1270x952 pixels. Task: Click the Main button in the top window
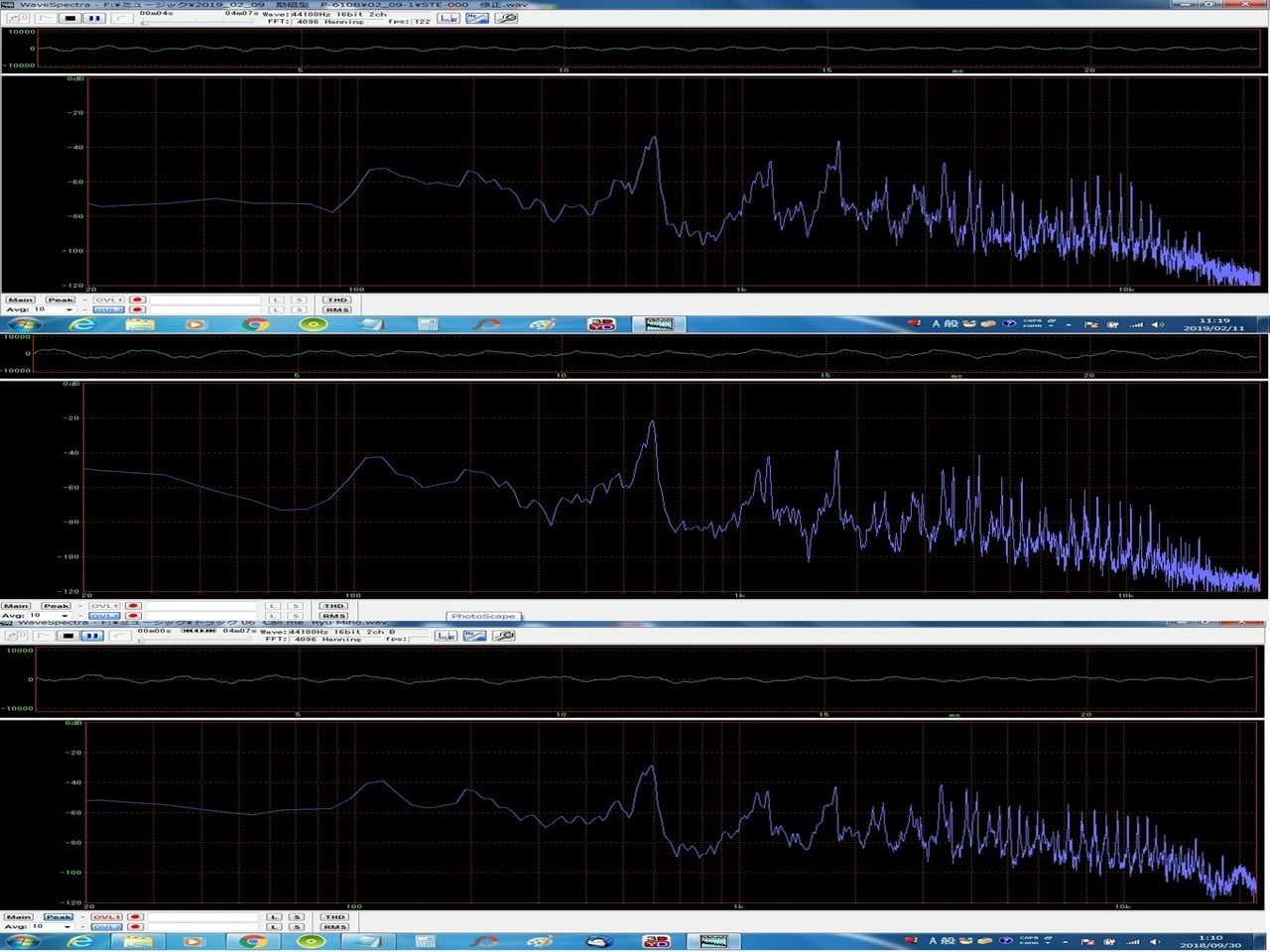[20, 299]
